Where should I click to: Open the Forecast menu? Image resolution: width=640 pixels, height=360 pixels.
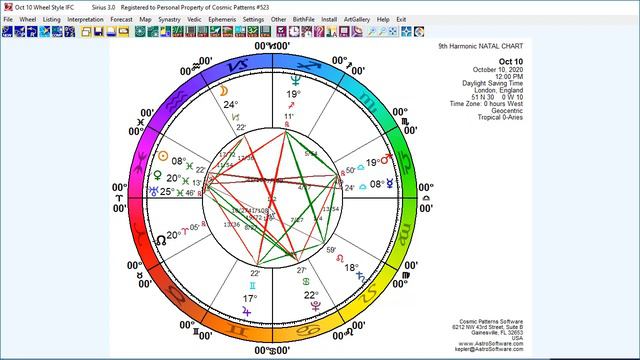coord(121,19)
